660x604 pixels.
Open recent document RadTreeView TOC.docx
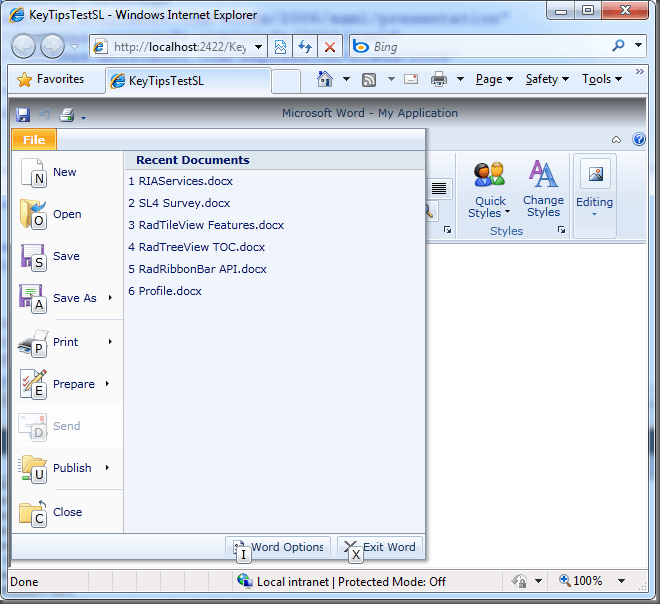197,247
